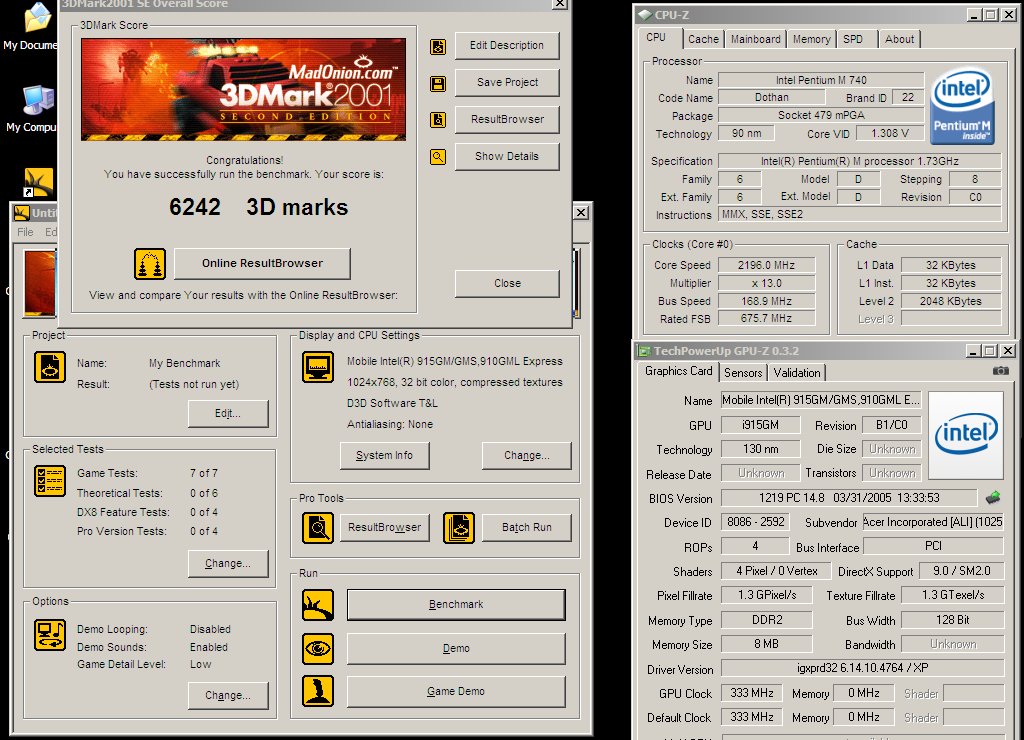This screenshot has height=740, width=1024.
Task: Click the Project section document icon
Action: click(x=50, y=367)
